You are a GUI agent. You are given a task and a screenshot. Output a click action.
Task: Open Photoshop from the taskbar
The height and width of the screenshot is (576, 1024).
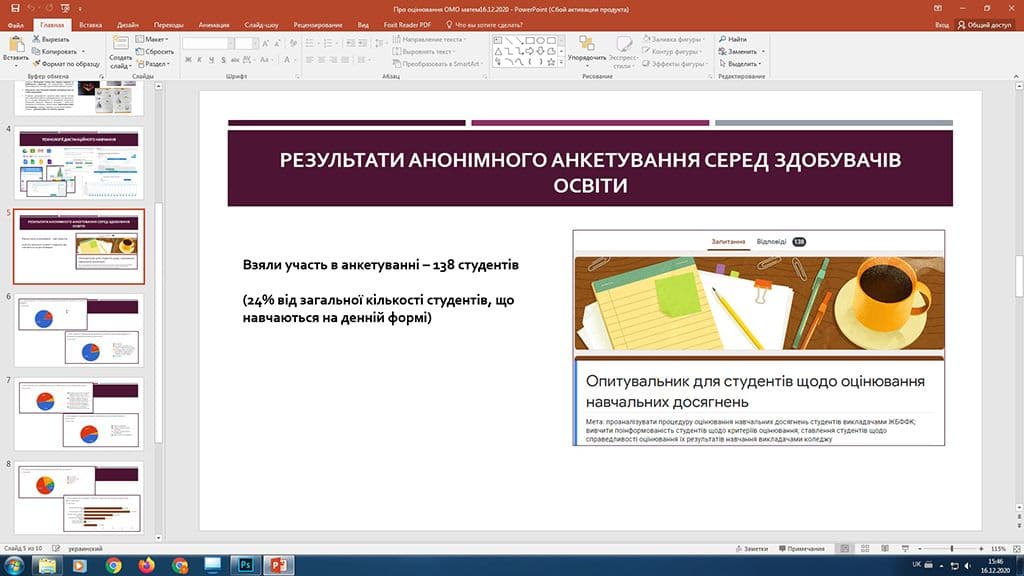click(246, 565)
